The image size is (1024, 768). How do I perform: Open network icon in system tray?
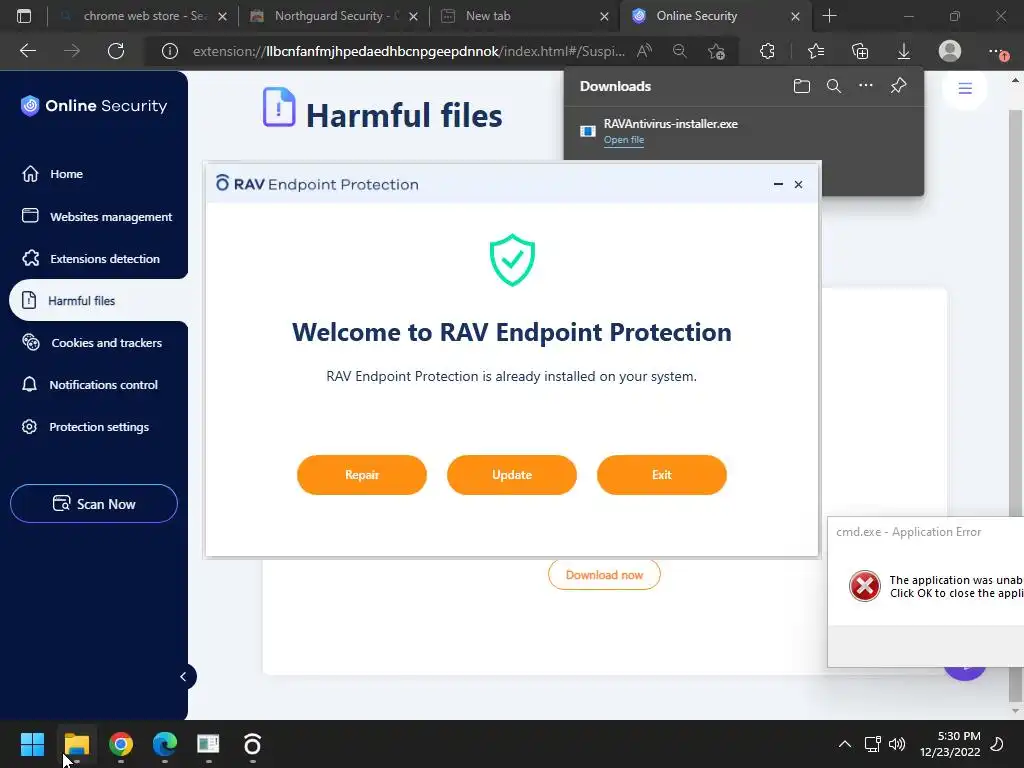pos(872,744)
